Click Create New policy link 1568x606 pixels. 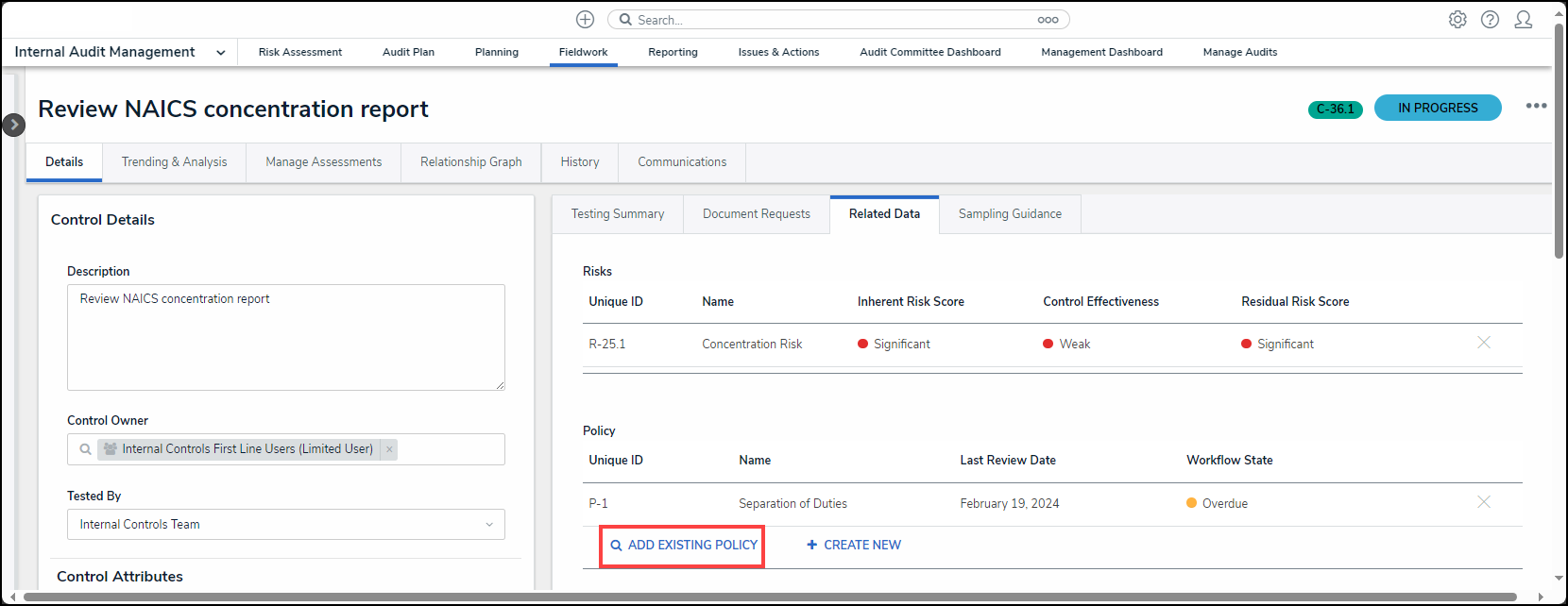(854, 546)
